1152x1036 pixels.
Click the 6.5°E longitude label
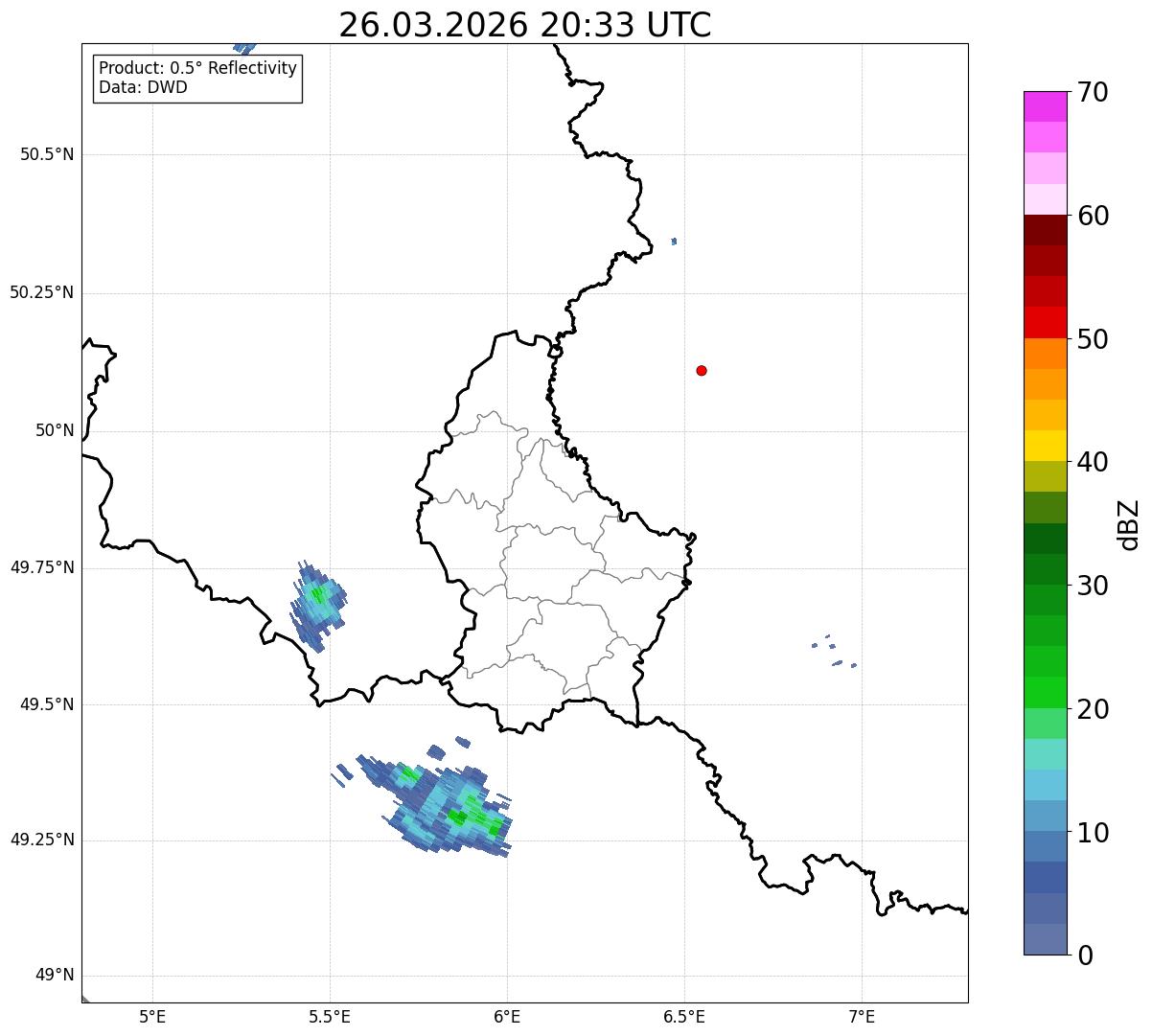pyautogui.click(x=684, y=1016)
